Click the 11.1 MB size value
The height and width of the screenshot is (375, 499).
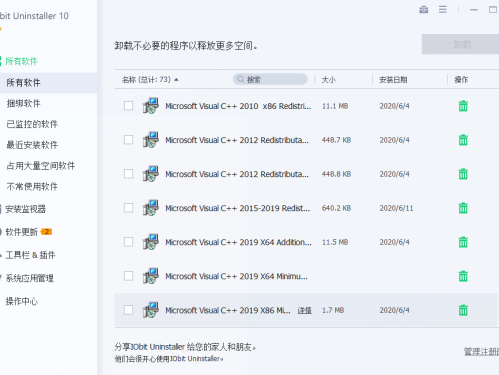pyautogui.click(x=335, y=106)
